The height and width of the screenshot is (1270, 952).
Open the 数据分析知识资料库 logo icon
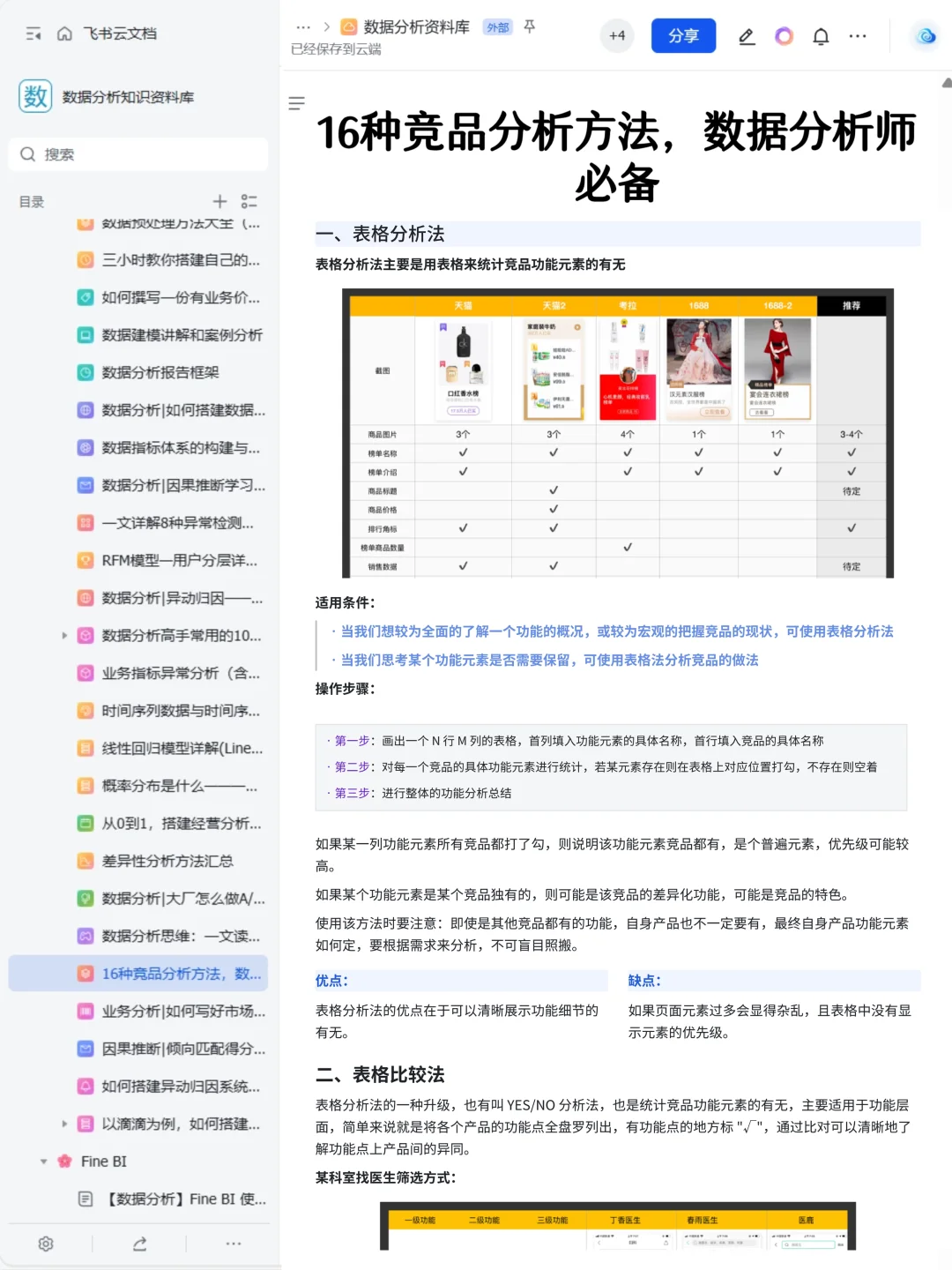point(35,96)
